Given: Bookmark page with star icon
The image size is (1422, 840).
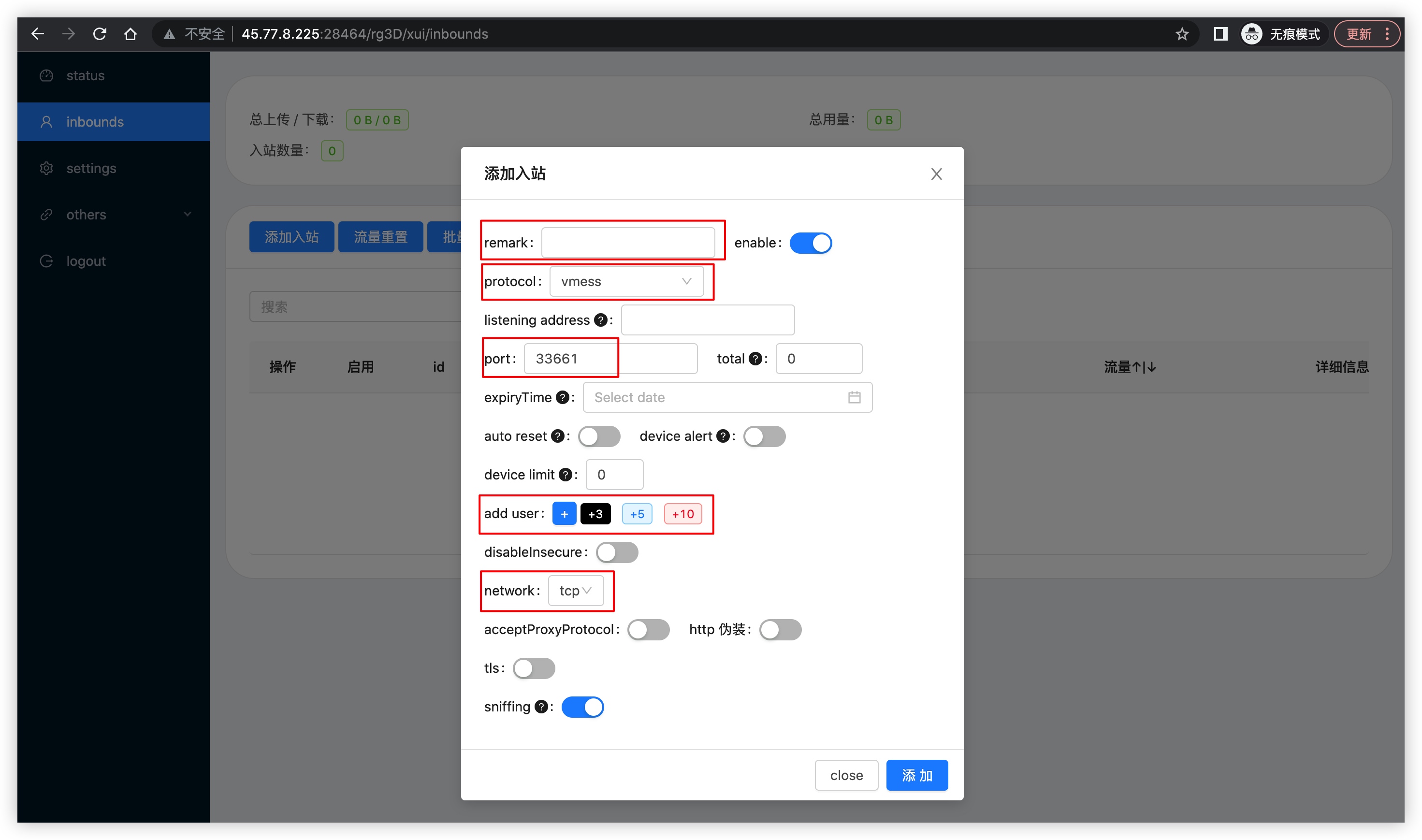Looking at the screenshot, I should [1181, 34].
